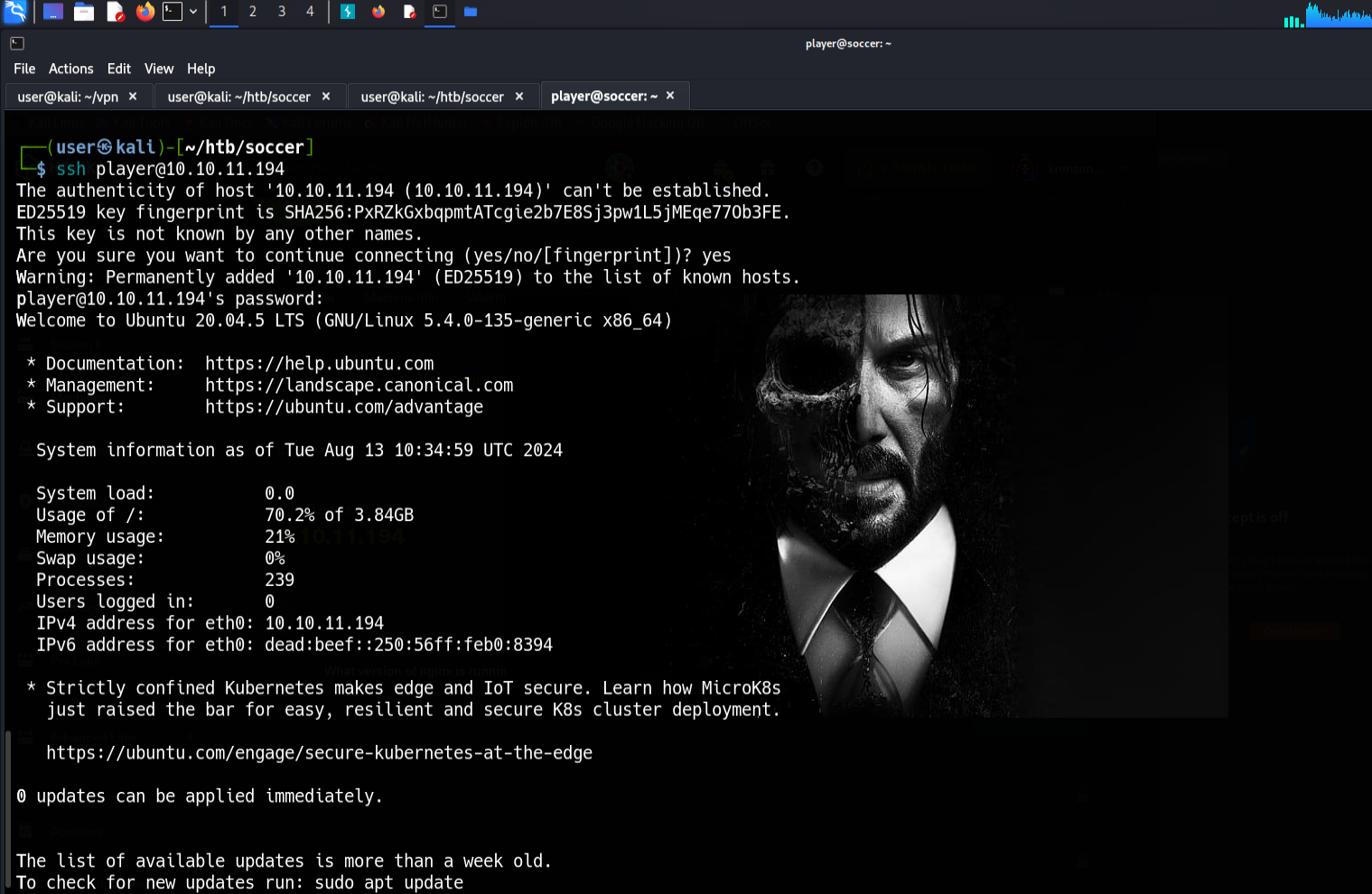Click the IPv6 address dead:beef value
Screen dimensions: 1372x894
[x=409, y=646]
